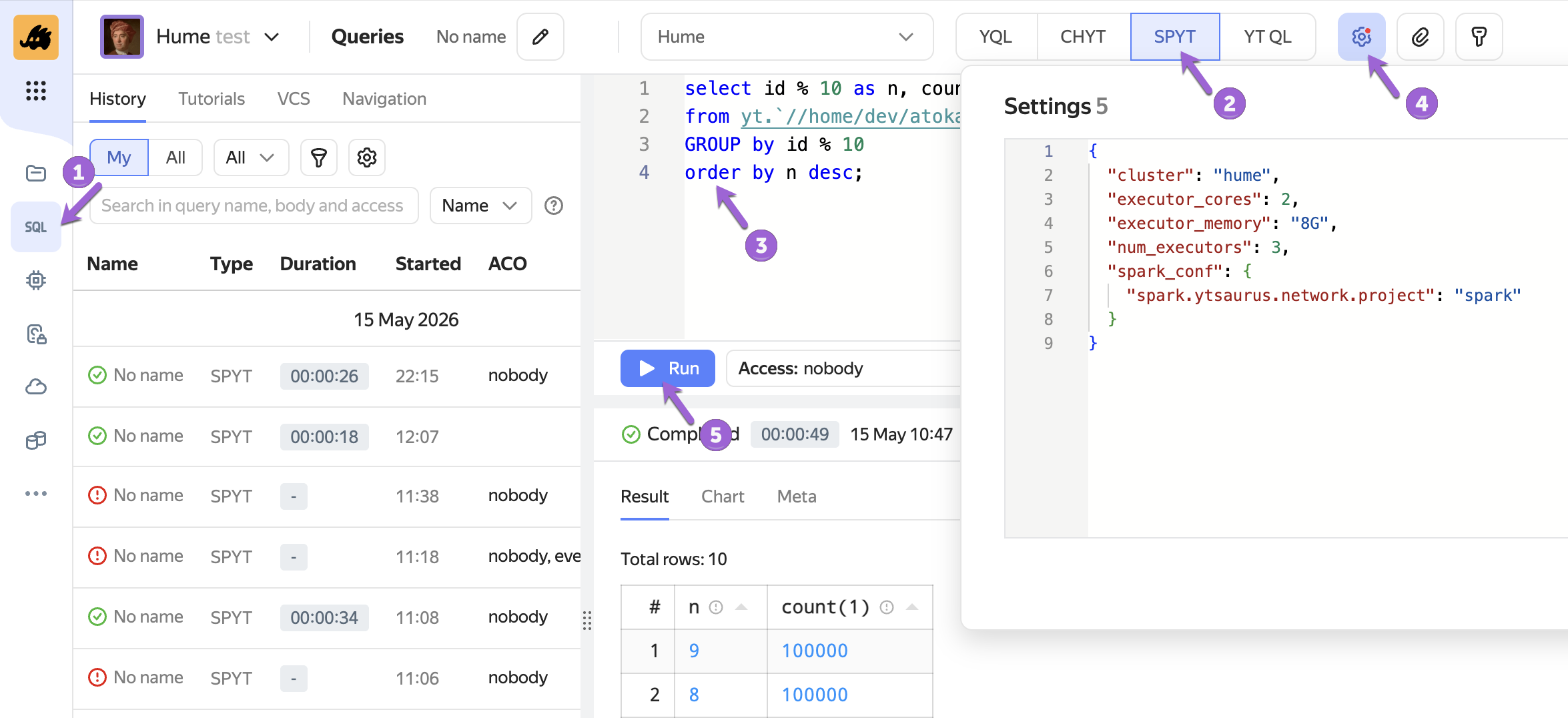The image size is (1568, 718).
Task: Go to the Queries page title
Action: [x=368, y=37]
